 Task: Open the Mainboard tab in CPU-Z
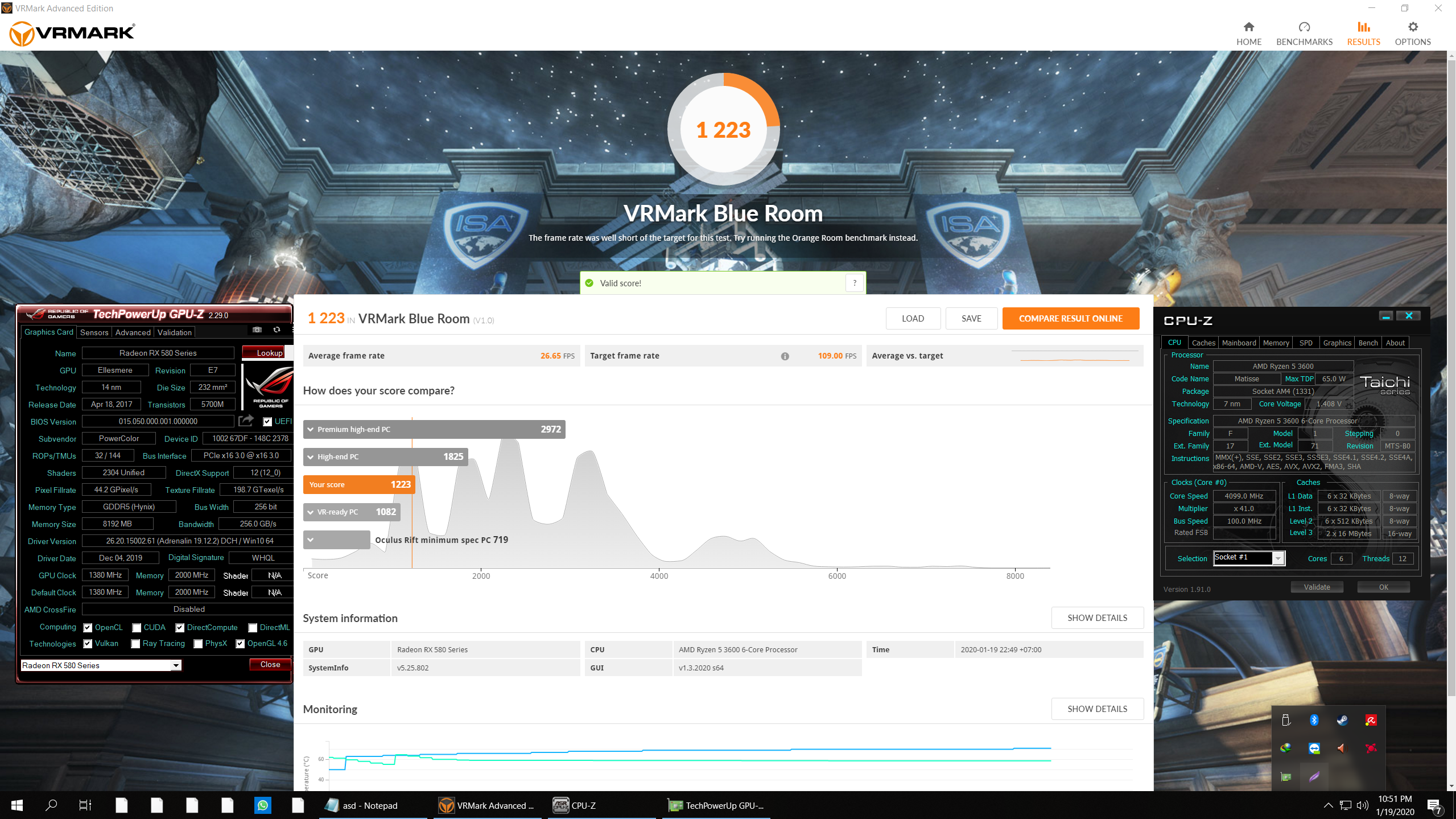point(1238,343)
